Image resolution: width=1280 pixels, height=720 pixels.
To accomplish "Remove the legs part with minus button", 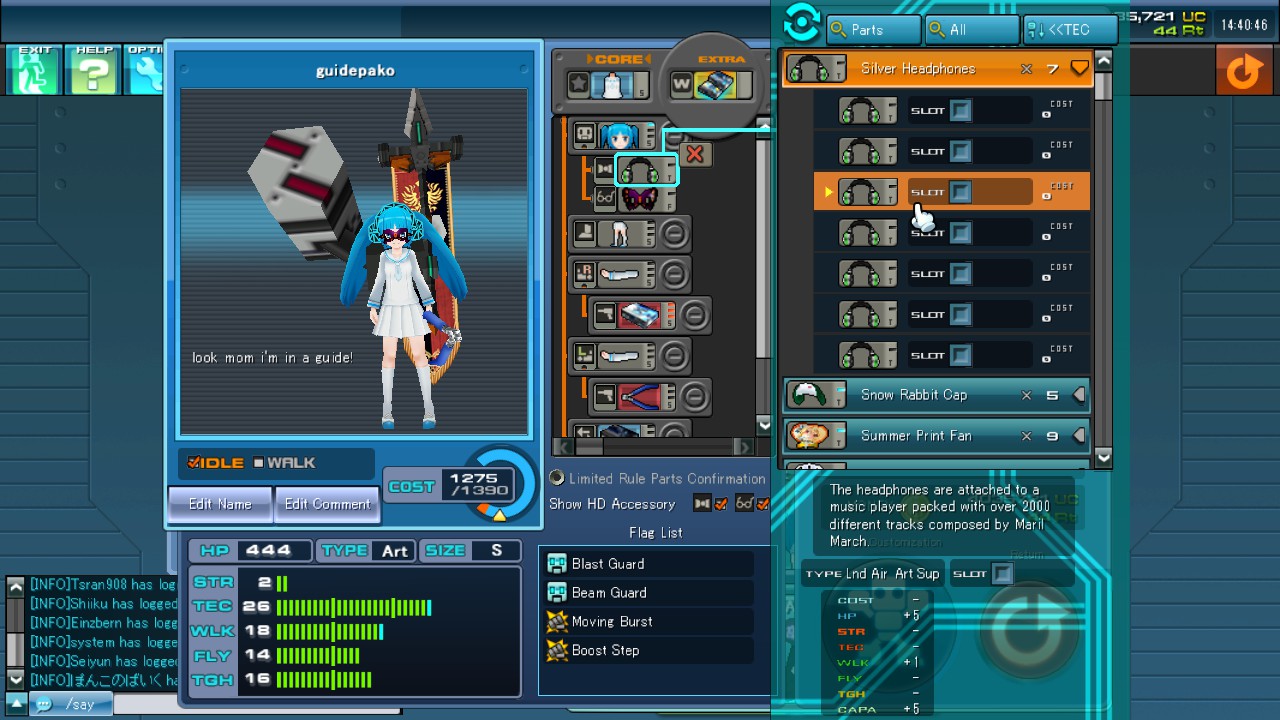I will coord(675,234).
